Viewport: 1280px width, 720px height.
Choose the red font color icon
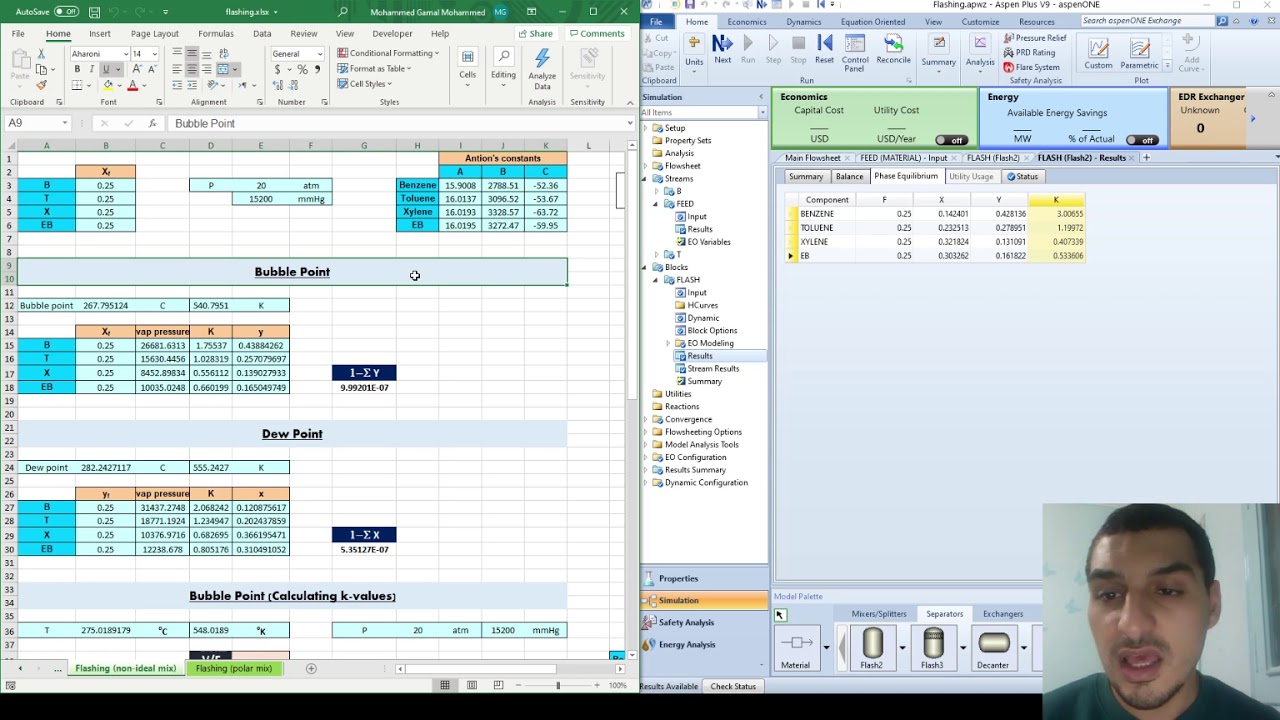(x=133, y=85)
